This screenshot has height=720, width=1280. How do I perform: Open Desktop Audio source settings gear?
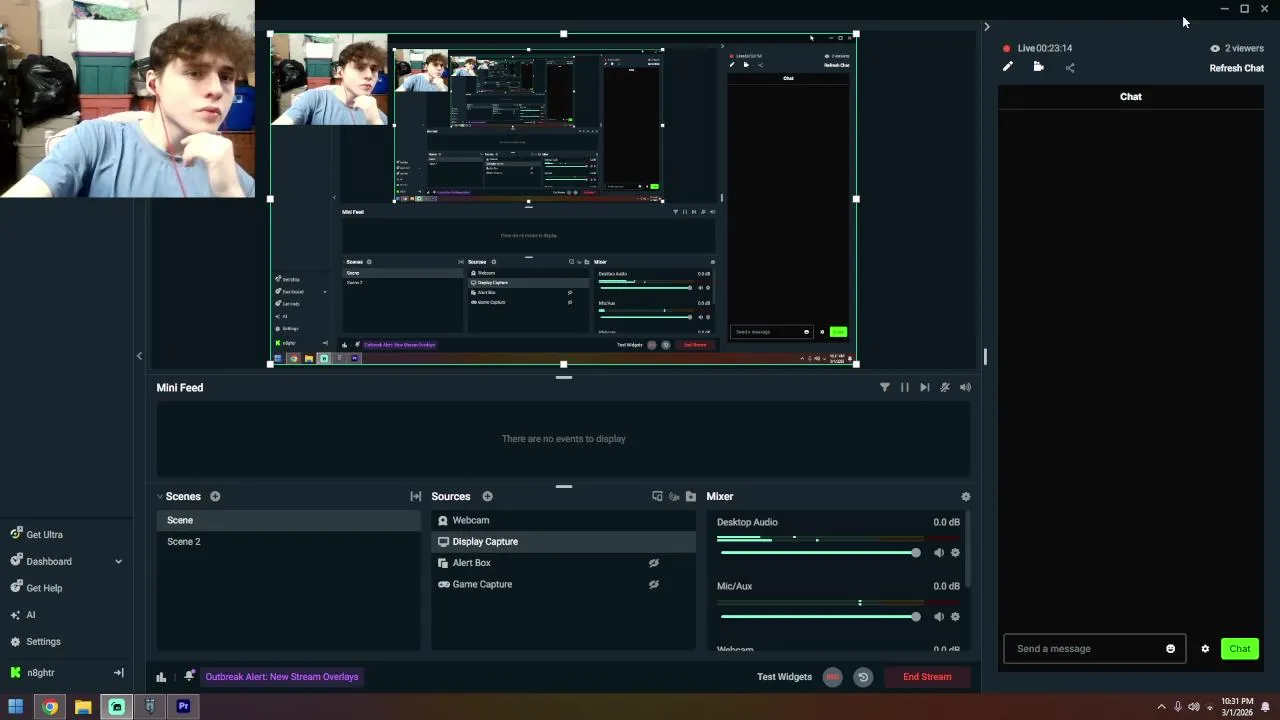click(x=955, y=552)
